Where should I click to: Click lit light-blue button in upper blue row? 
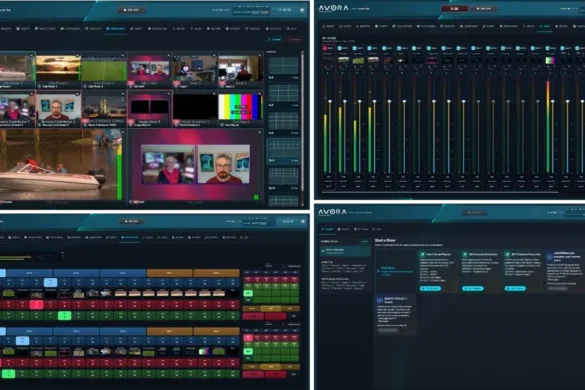point(50,282)
